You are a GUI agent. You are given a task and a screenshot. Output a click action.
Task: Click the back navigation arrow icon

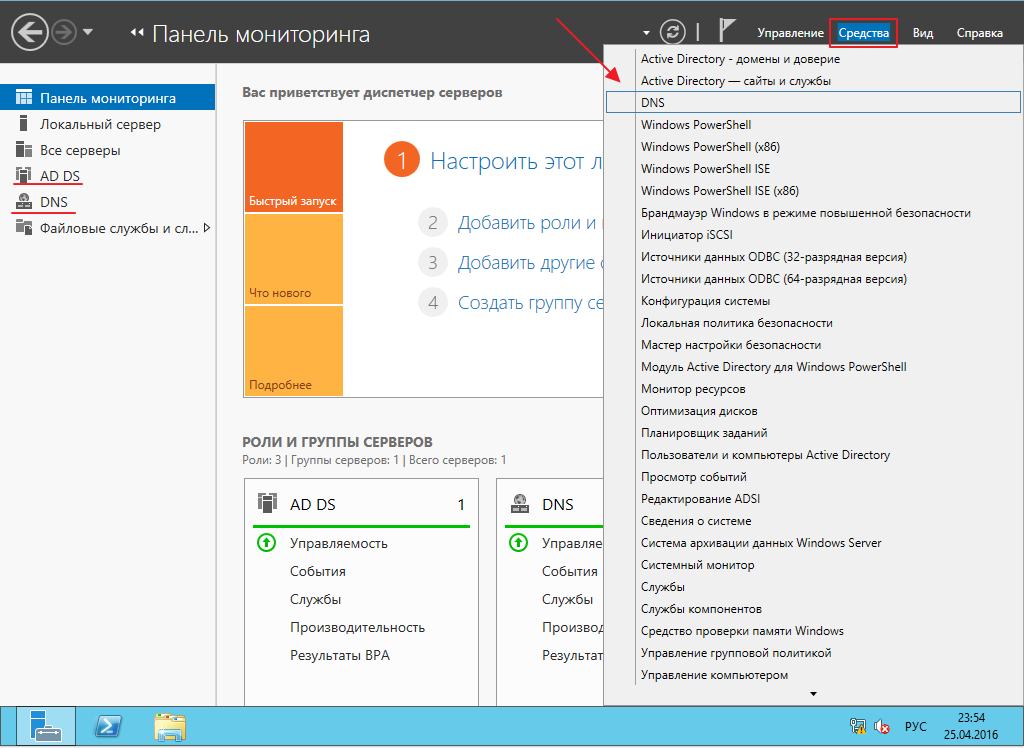[30, 33]
